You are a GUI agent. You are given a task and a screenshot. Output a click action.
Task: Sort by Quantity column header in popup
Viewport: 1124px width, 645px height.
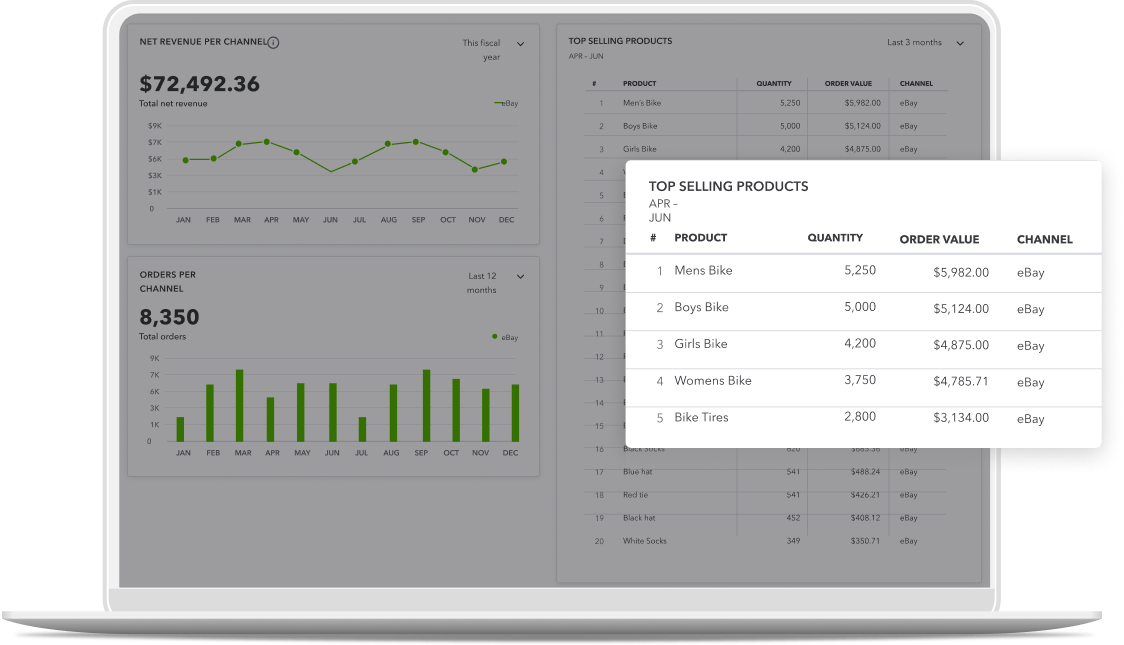(x=835, y=238)
